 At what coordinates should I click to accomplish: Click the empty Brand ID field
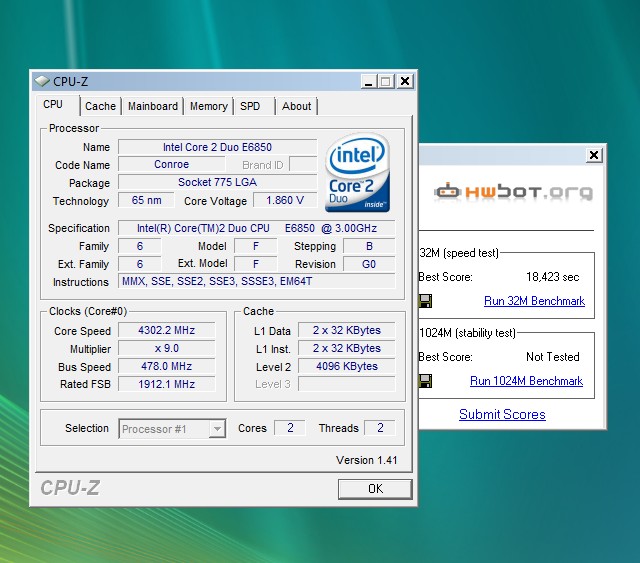[x=303, y=165]
